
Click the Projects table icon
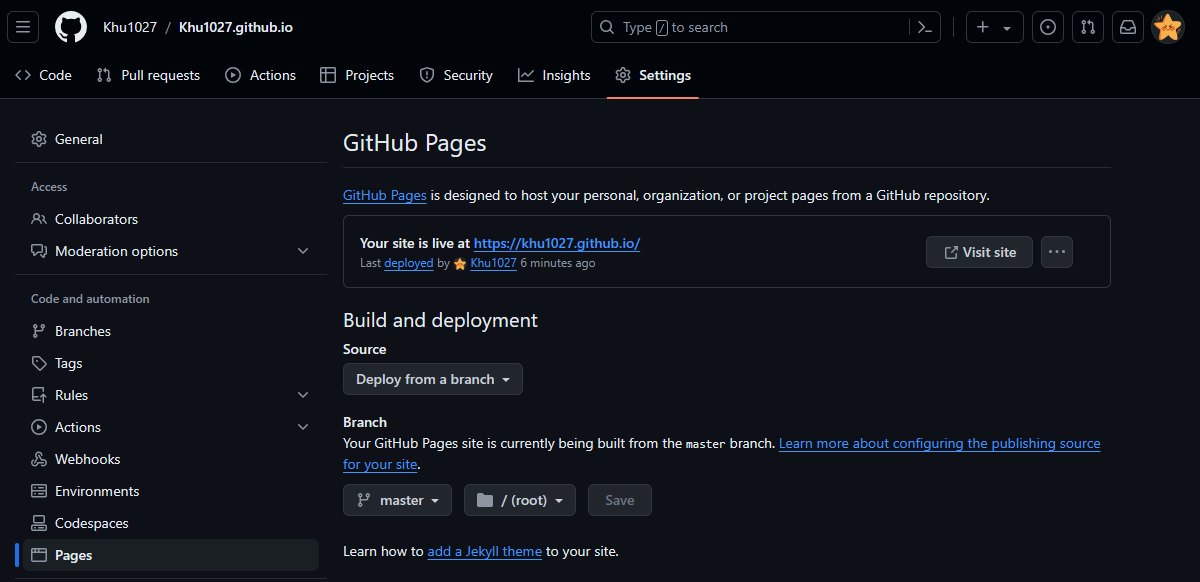tap(328, 75)
